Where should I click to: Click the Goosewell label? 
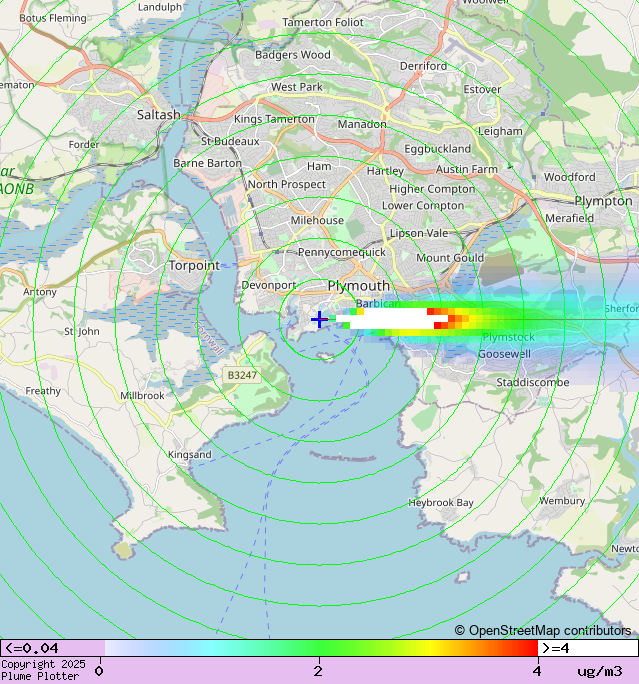click(x=505, y=354)
